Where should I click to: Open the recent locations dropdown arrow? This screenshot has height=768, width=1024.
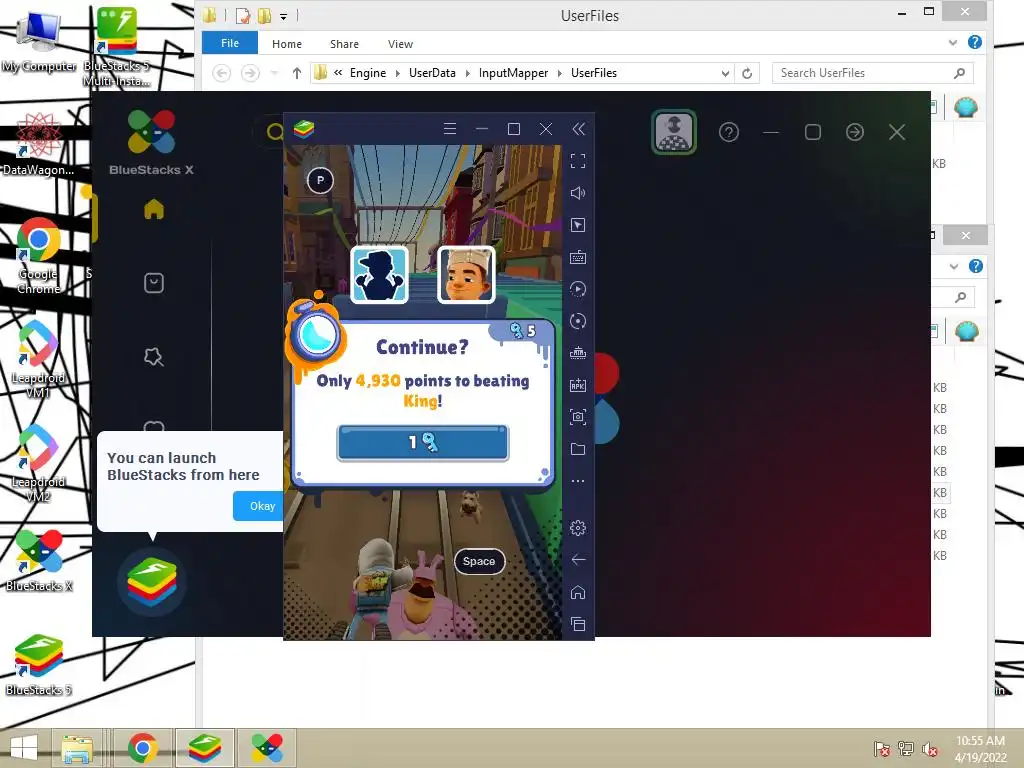pos(274,73)
